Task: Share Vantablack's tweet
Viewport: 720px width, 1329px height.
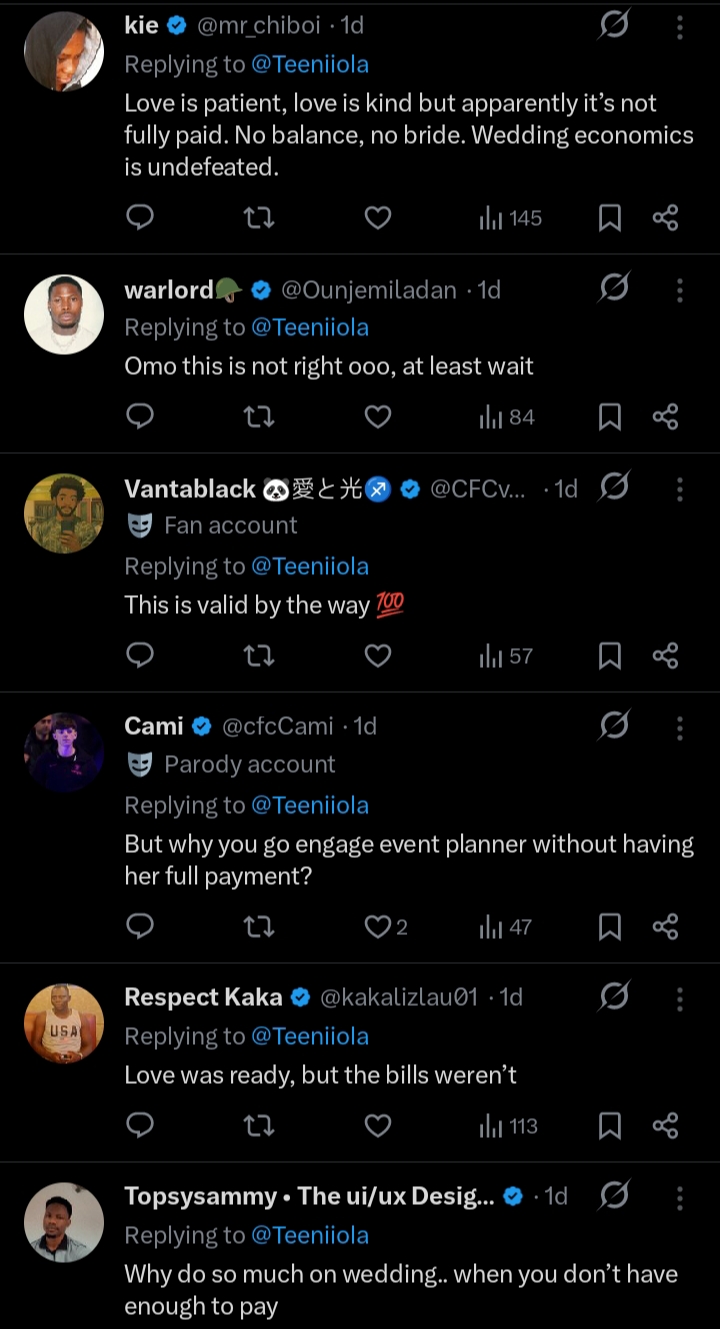Action: click(665, 655)
